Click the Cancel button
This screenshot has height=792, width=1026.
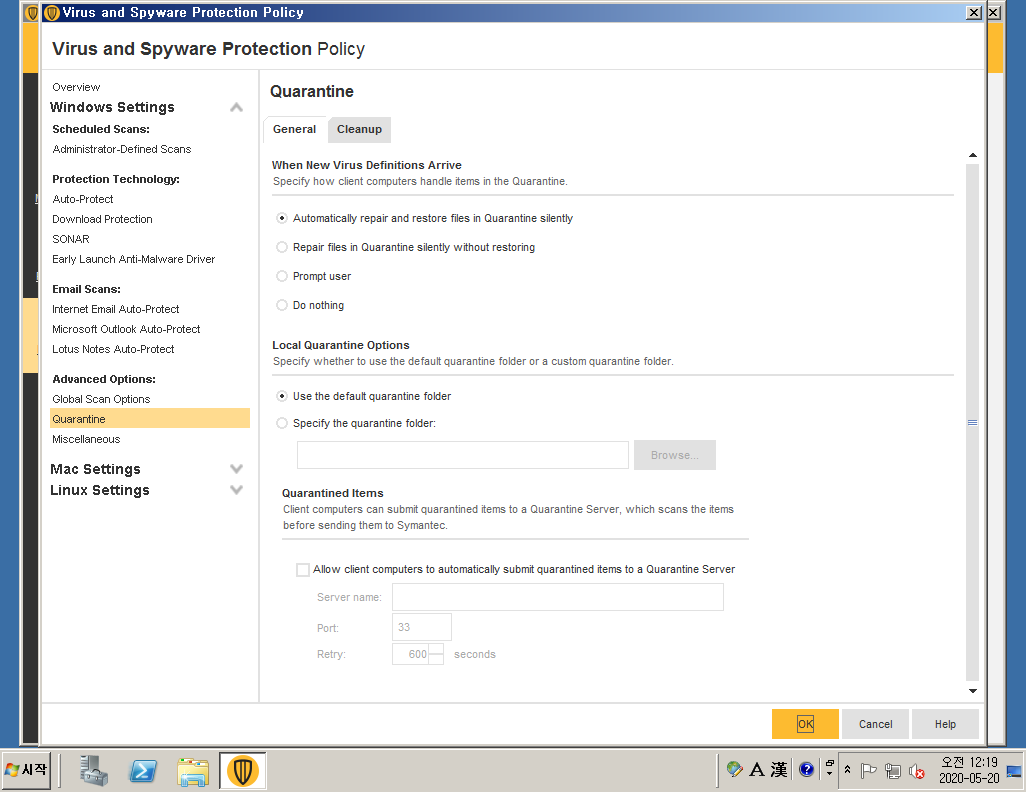click(876, 724)
